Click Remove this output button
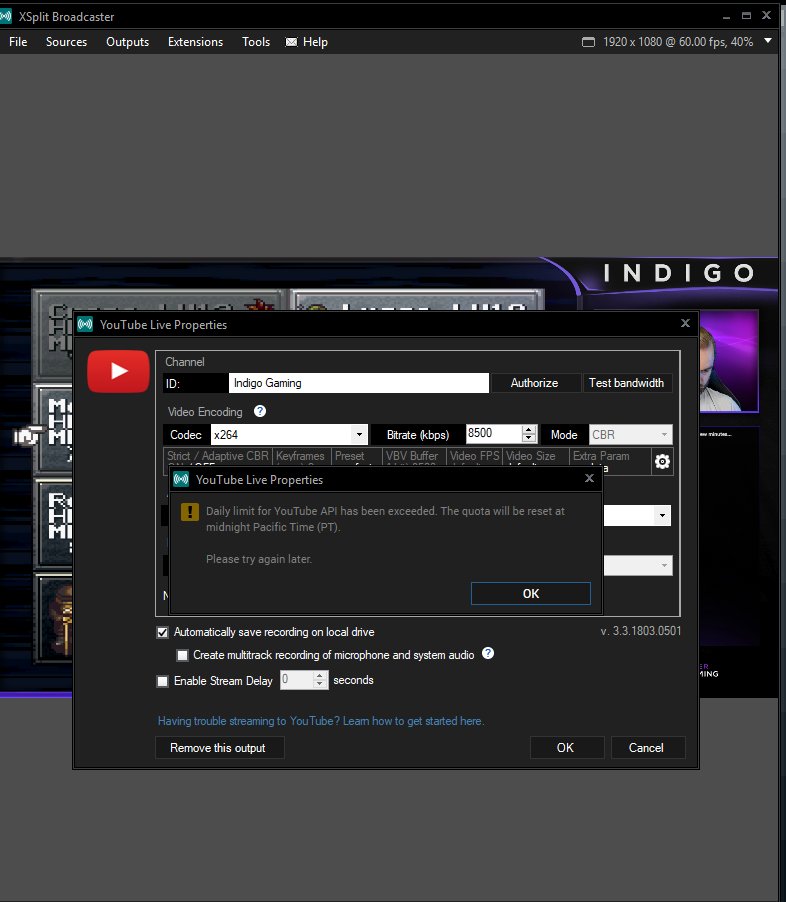The width and height of the screenshot is (786, 902). [x=219, y=748]
